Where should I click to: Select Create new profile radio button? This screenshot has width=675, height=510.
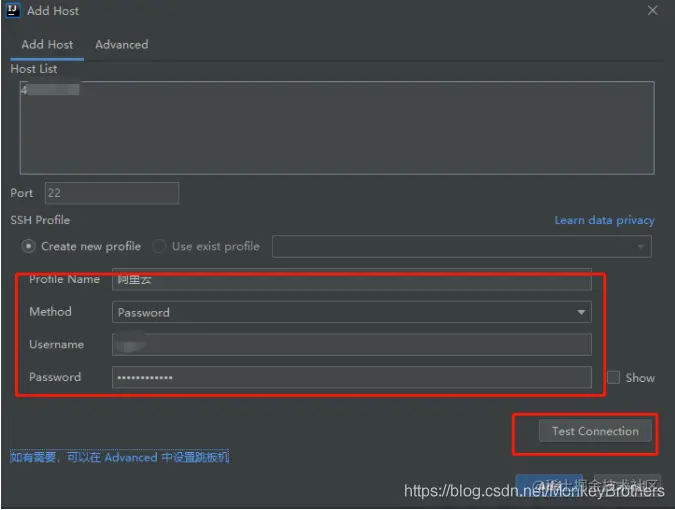click(x=28, y=247)
